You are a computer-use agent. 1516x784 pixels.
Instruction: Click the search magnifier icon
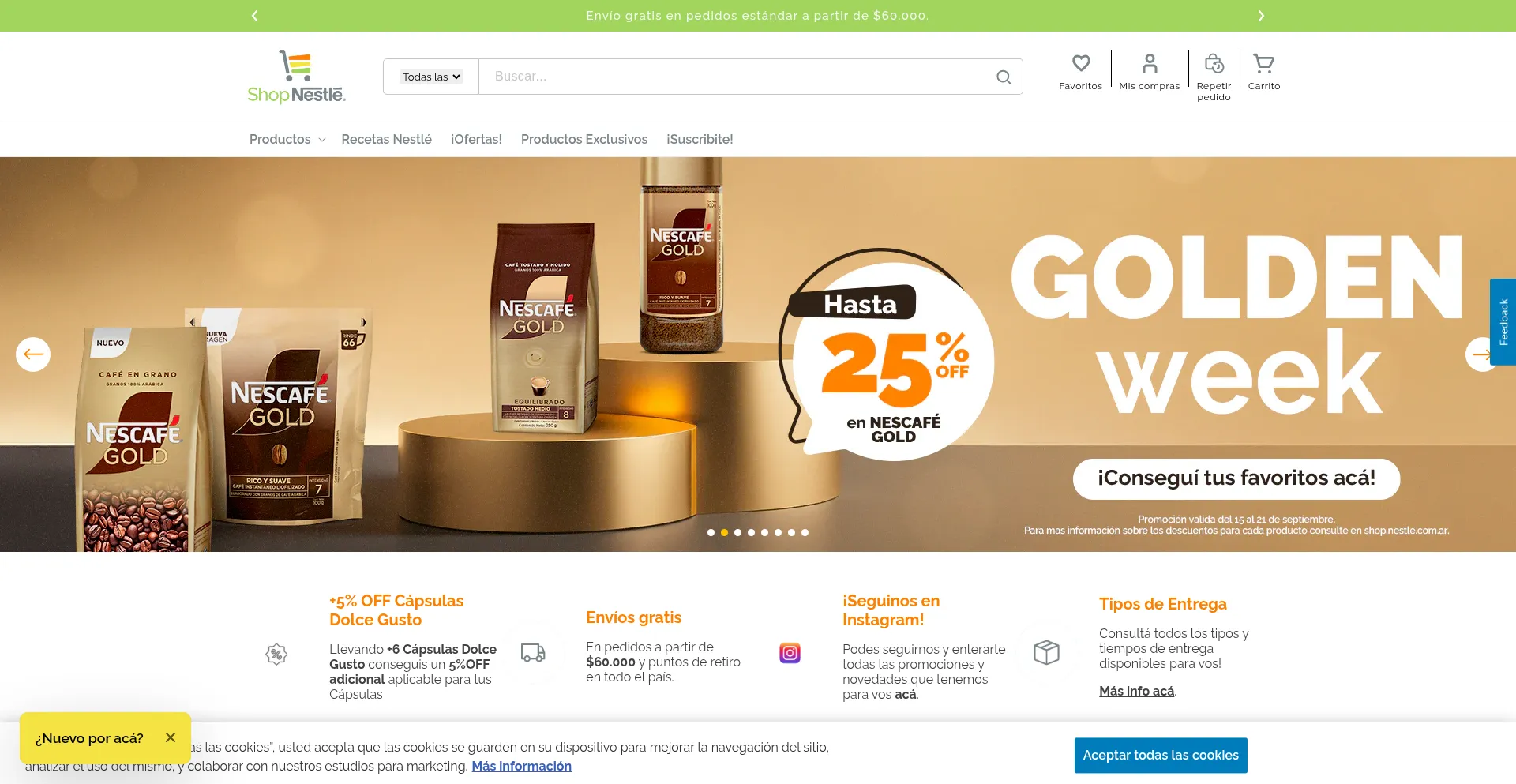pyautogui.click(x=1004, y=77)
